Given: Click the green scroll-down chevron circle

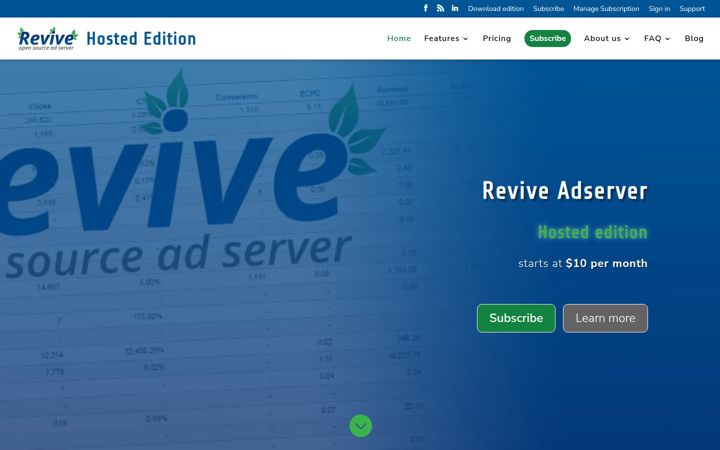Looking at the screenshot, I should pos(360,426).
